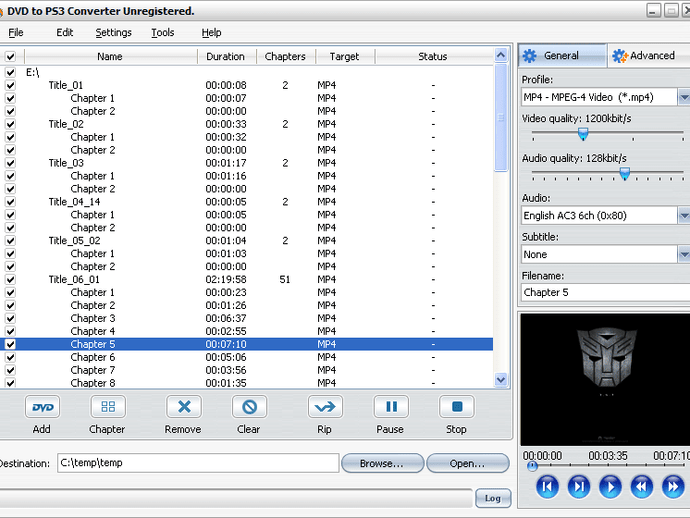The image size is (690, 518).
Task: Uncheck Title_01 checkbox
Action: [10, 85]
